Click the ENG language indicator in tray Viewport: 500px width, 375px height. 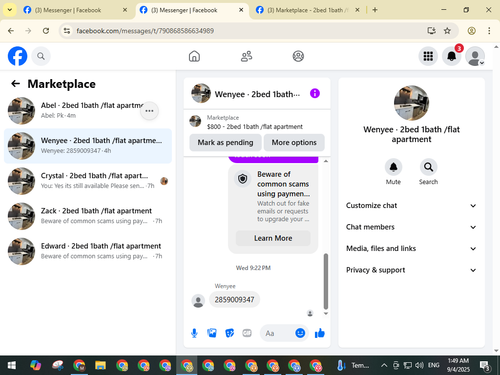(x=434, y=365)
